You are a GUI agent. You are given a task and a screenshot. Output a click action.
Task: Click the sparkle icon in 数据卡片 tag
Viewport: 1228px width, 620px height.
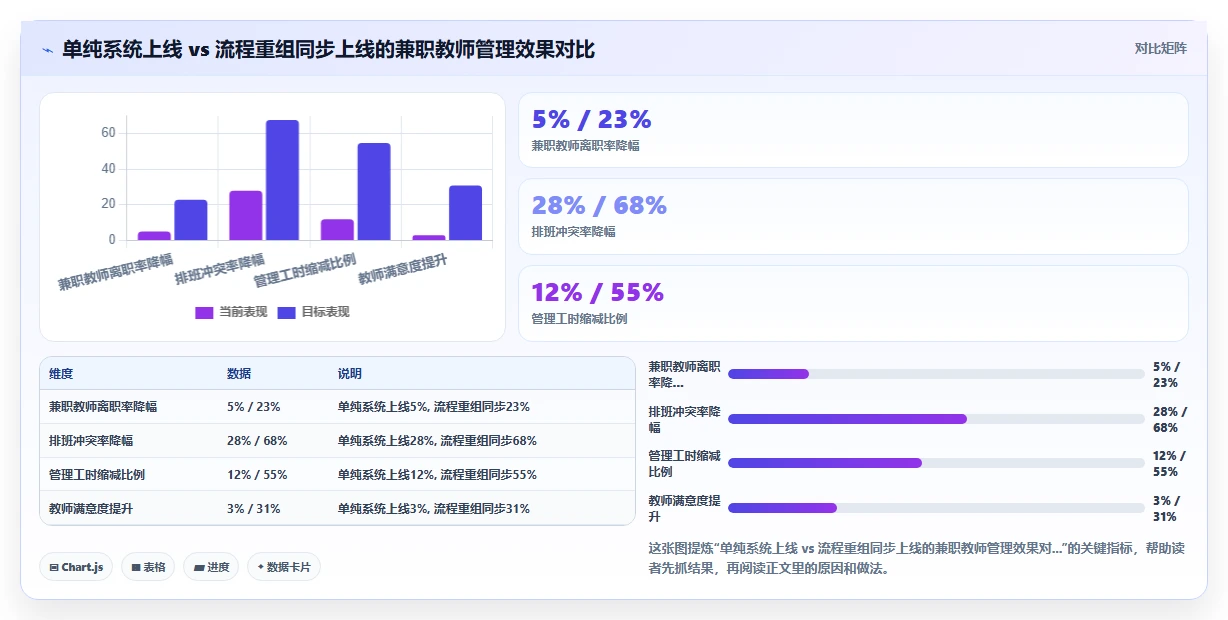coord(260,567)
